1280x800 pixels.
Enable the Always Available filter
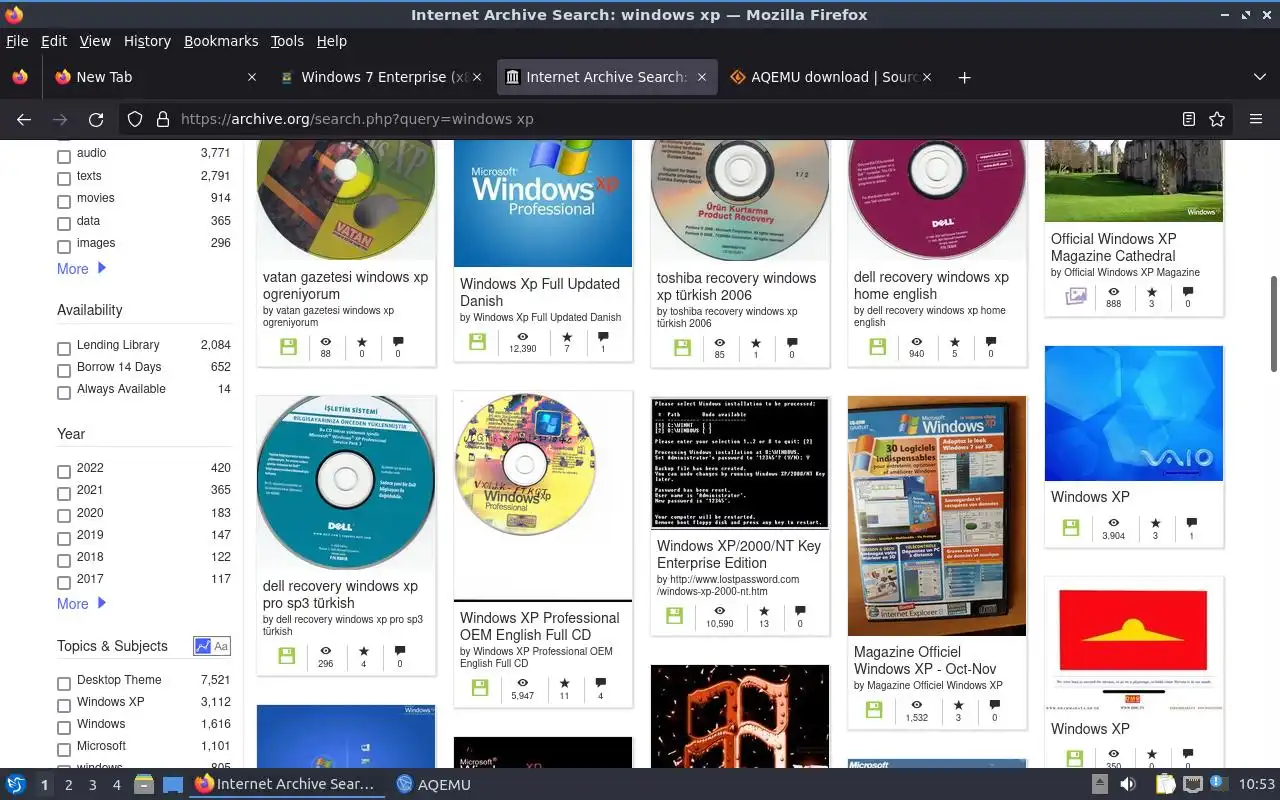coord(64,392)
